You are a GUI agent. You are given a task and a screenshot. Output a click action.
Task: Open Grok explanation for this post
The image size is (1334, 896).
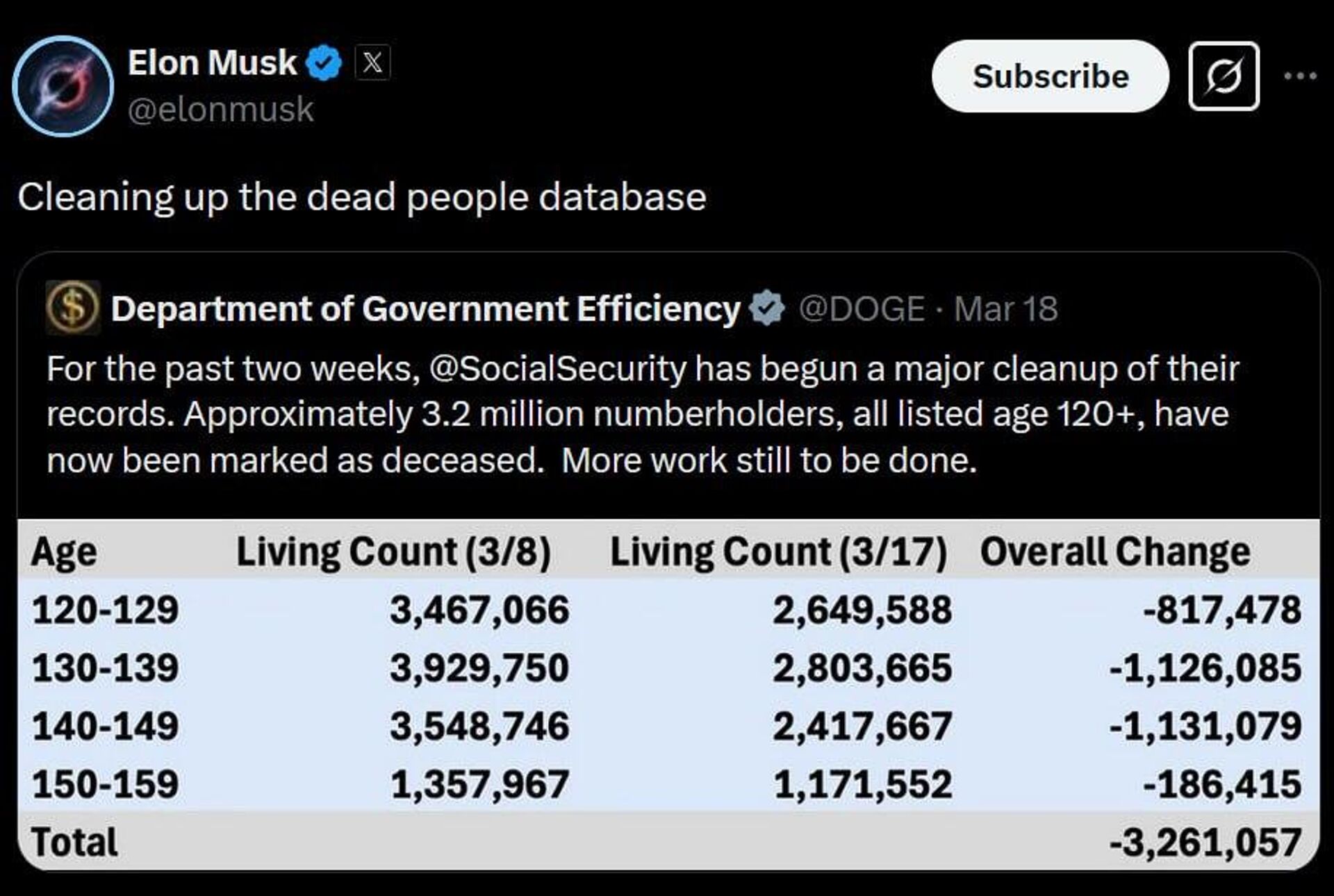(1223, 76)
